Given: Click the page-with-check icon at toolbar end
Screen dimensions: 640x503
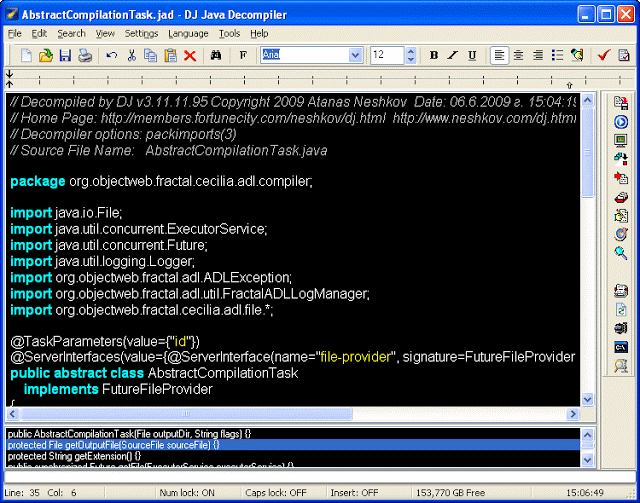Looking at the screenshot, I should [x=624, y=55].
